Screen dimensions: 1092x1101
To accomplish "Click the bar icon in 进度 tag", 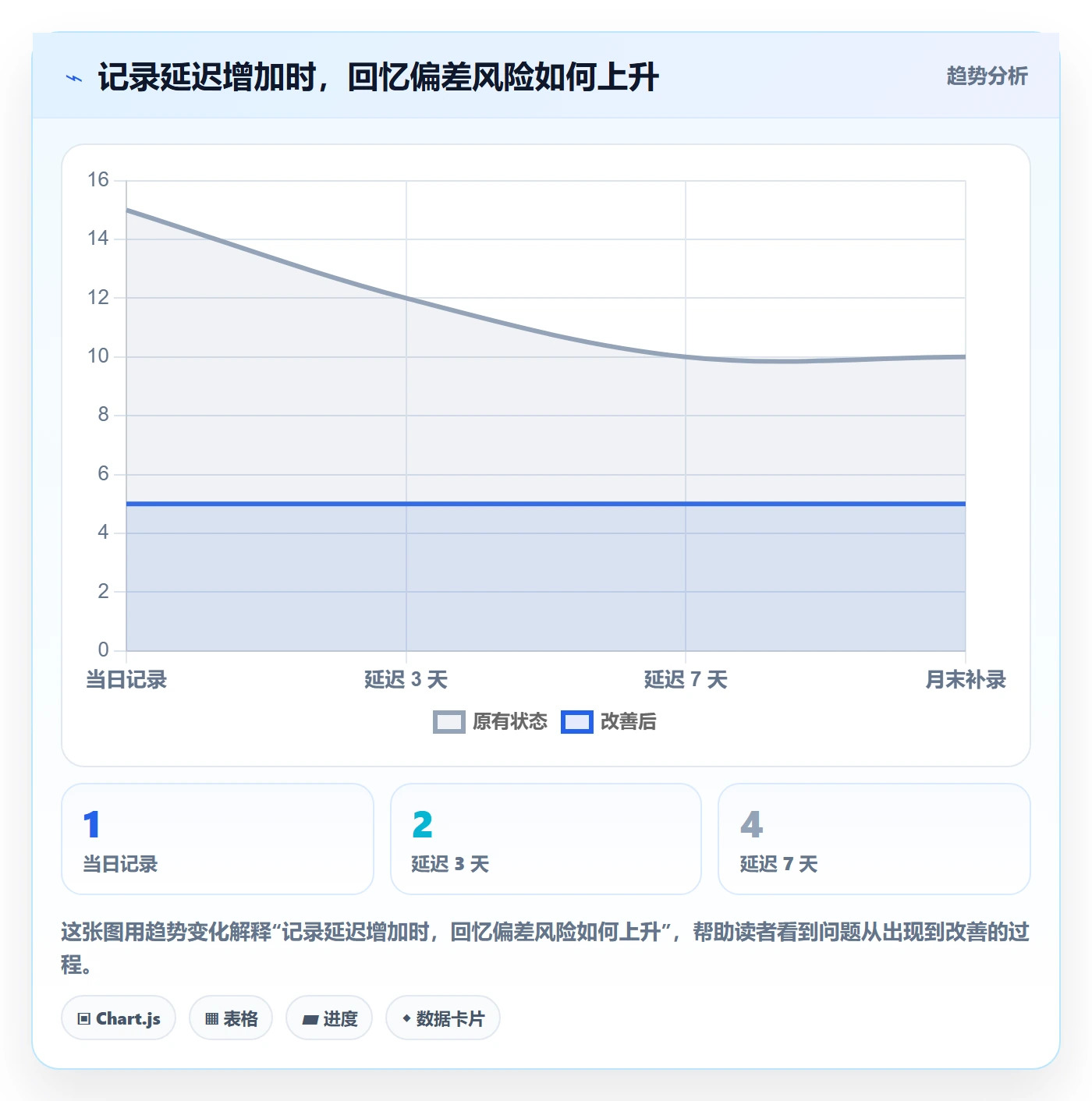I will coord(310,1019).
